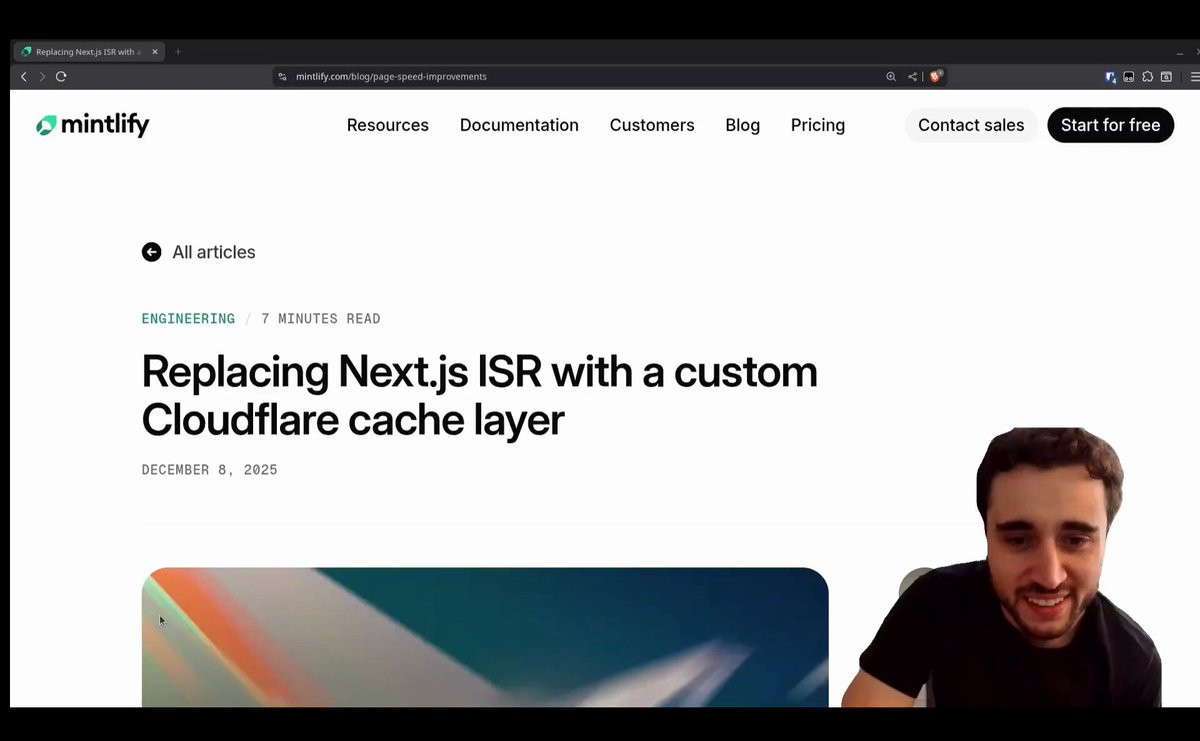The image size is (1200, 741).
Task: Open the Blog nav link
Action: click(743, 125)
